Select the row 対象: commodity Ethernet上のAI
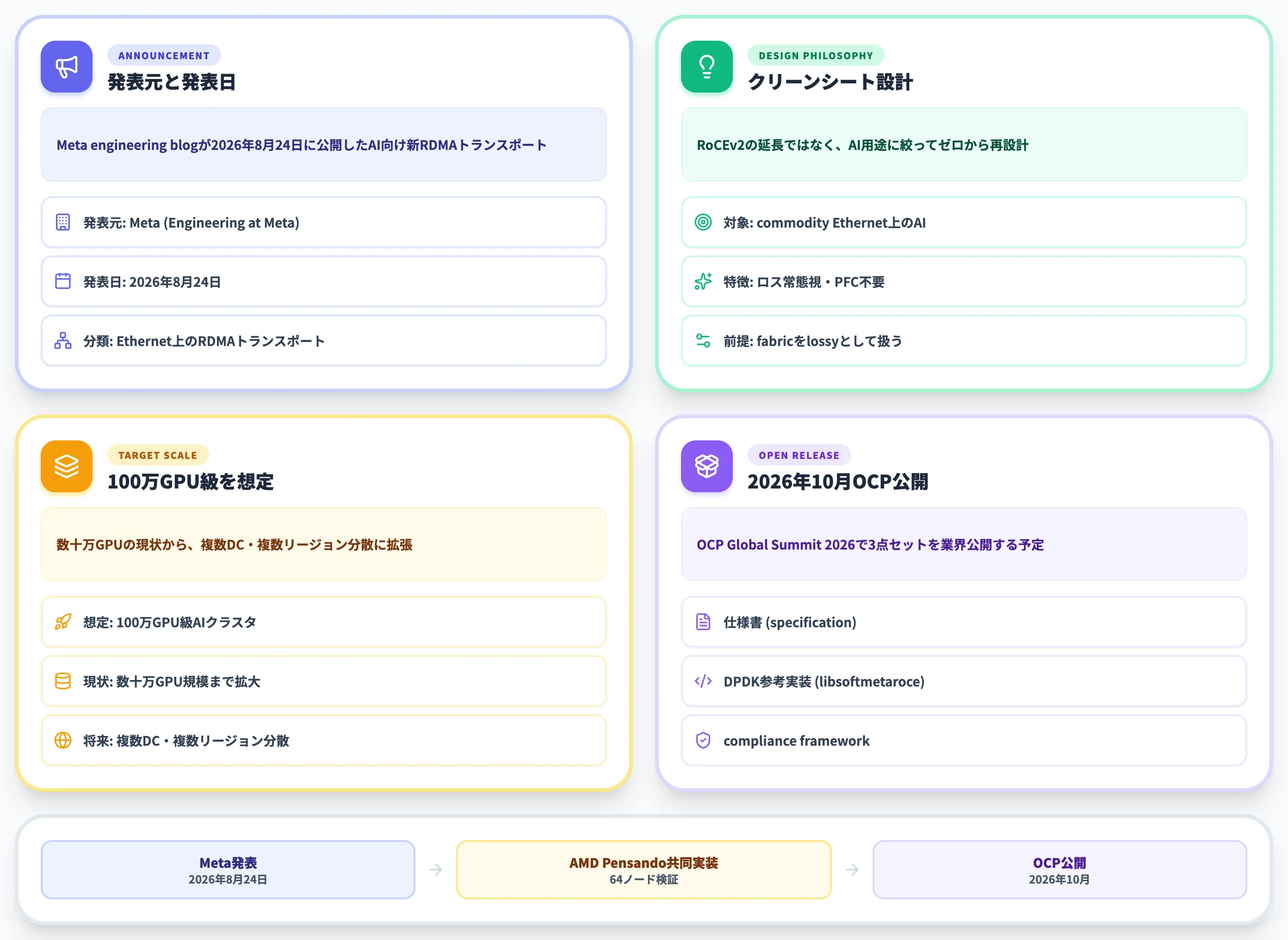The image size is (1288, 940). 964,223
